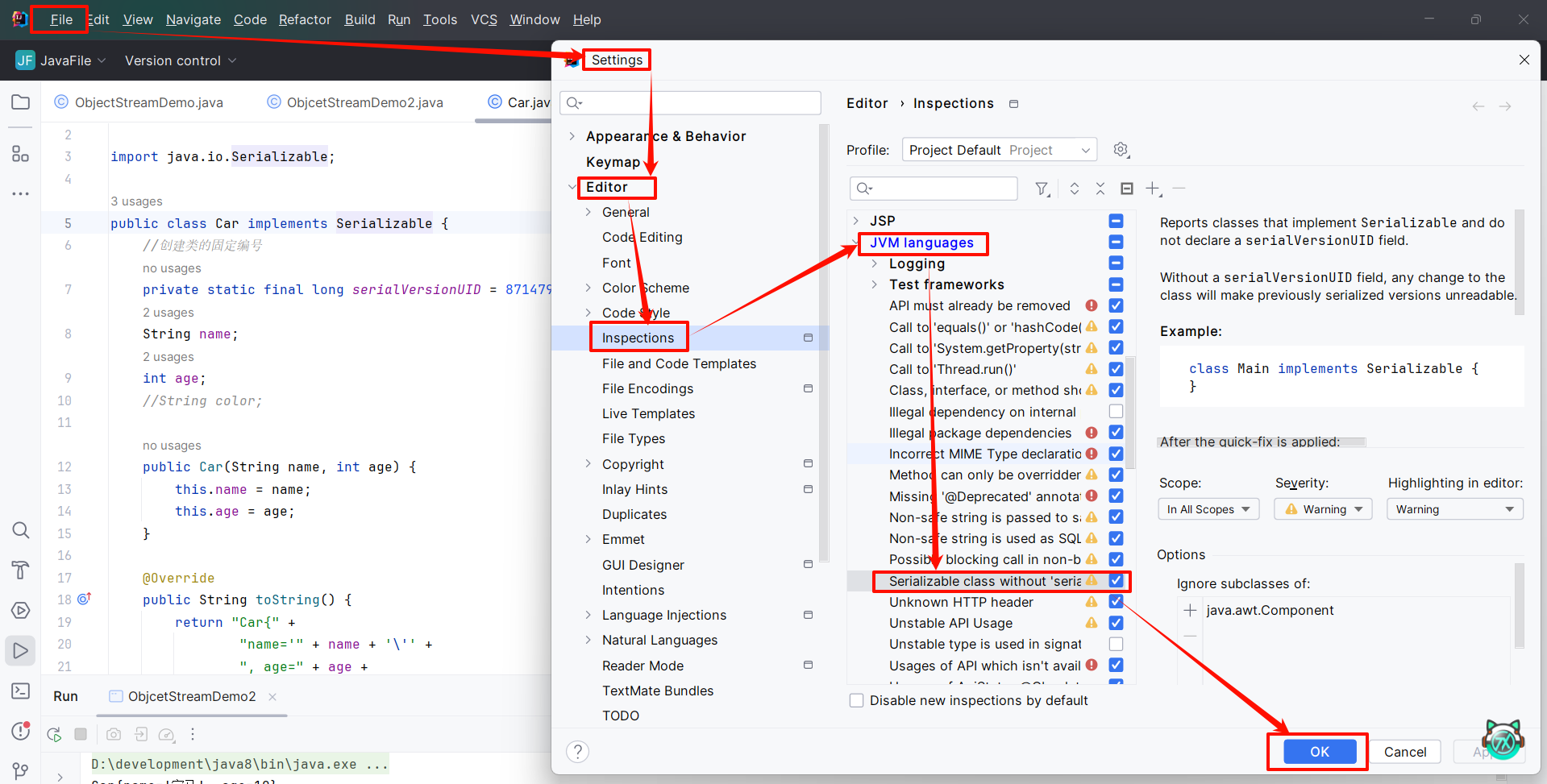Open the Find search icon in left sidebar

click(20, 530)
